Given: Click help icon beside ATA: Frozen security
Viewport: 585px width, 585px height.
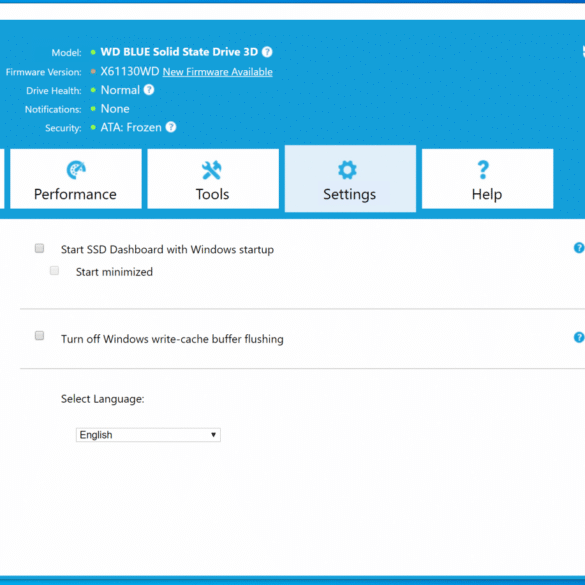Looking at the screenshot, I should pyautogui.click(x=171, y=127).
